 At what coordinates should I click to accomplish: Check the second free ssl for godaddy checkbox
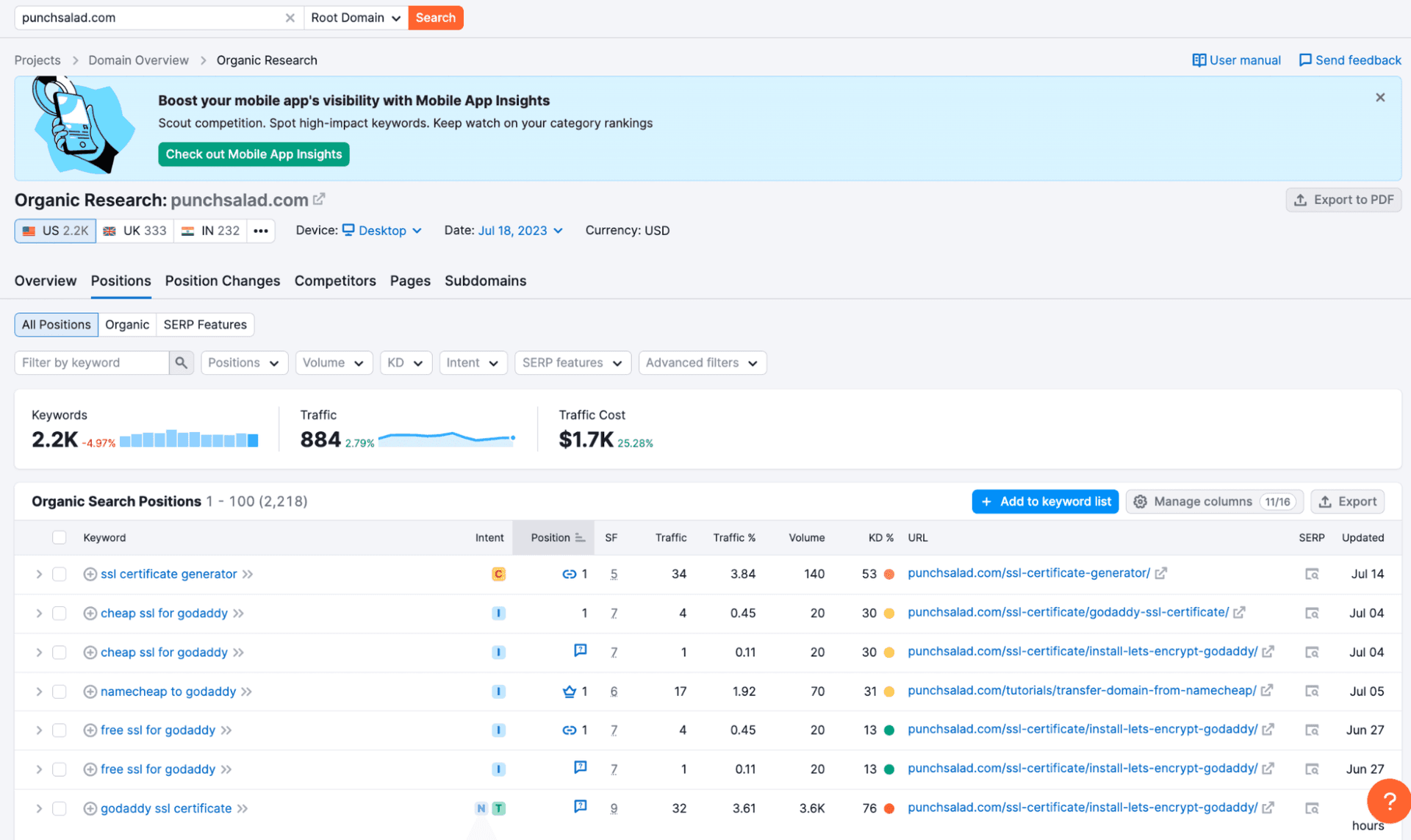coord(60,769)
